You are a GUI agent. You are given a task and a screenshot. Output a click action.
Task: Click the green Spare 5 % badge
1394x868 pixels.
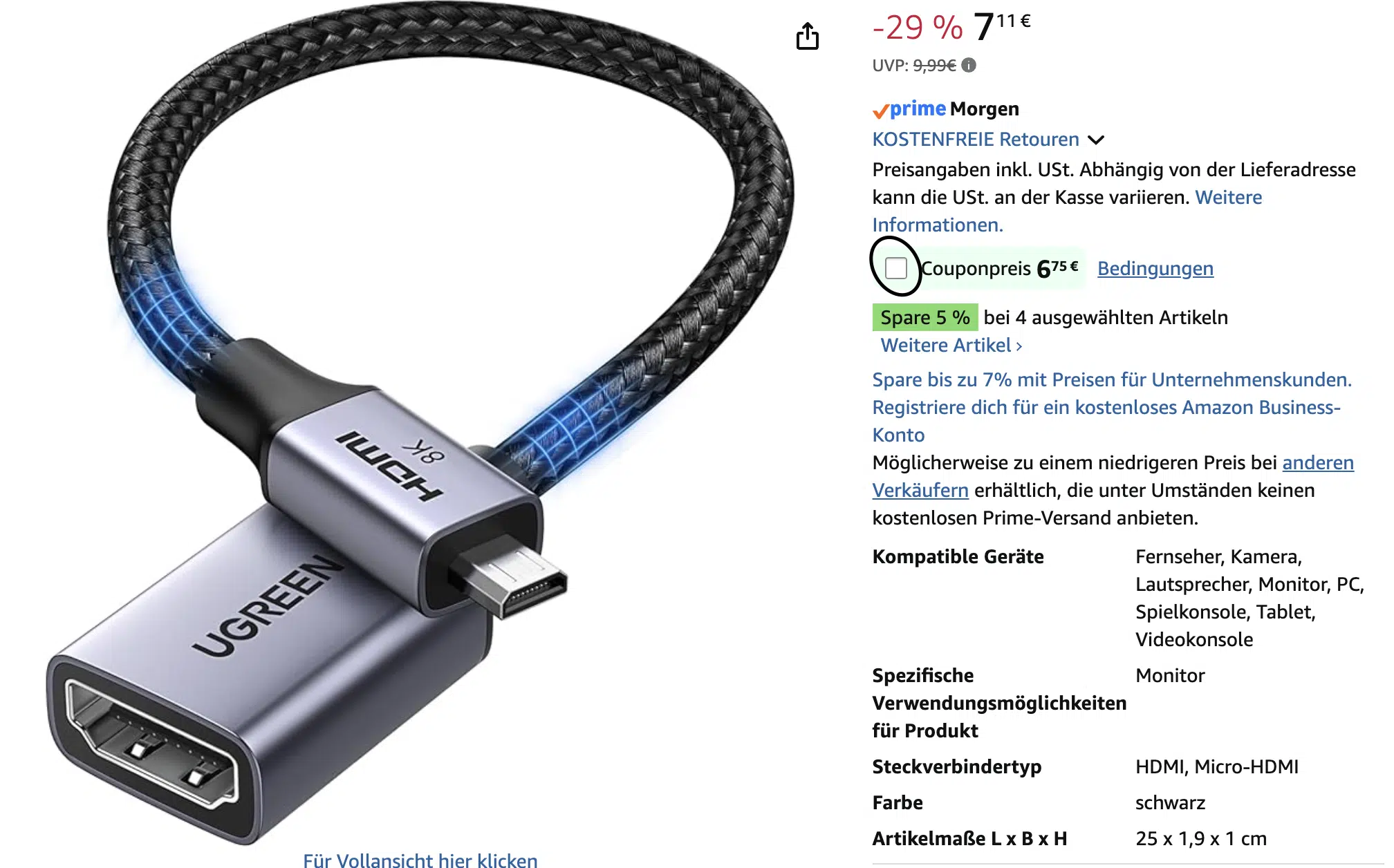tap(925, 317)
